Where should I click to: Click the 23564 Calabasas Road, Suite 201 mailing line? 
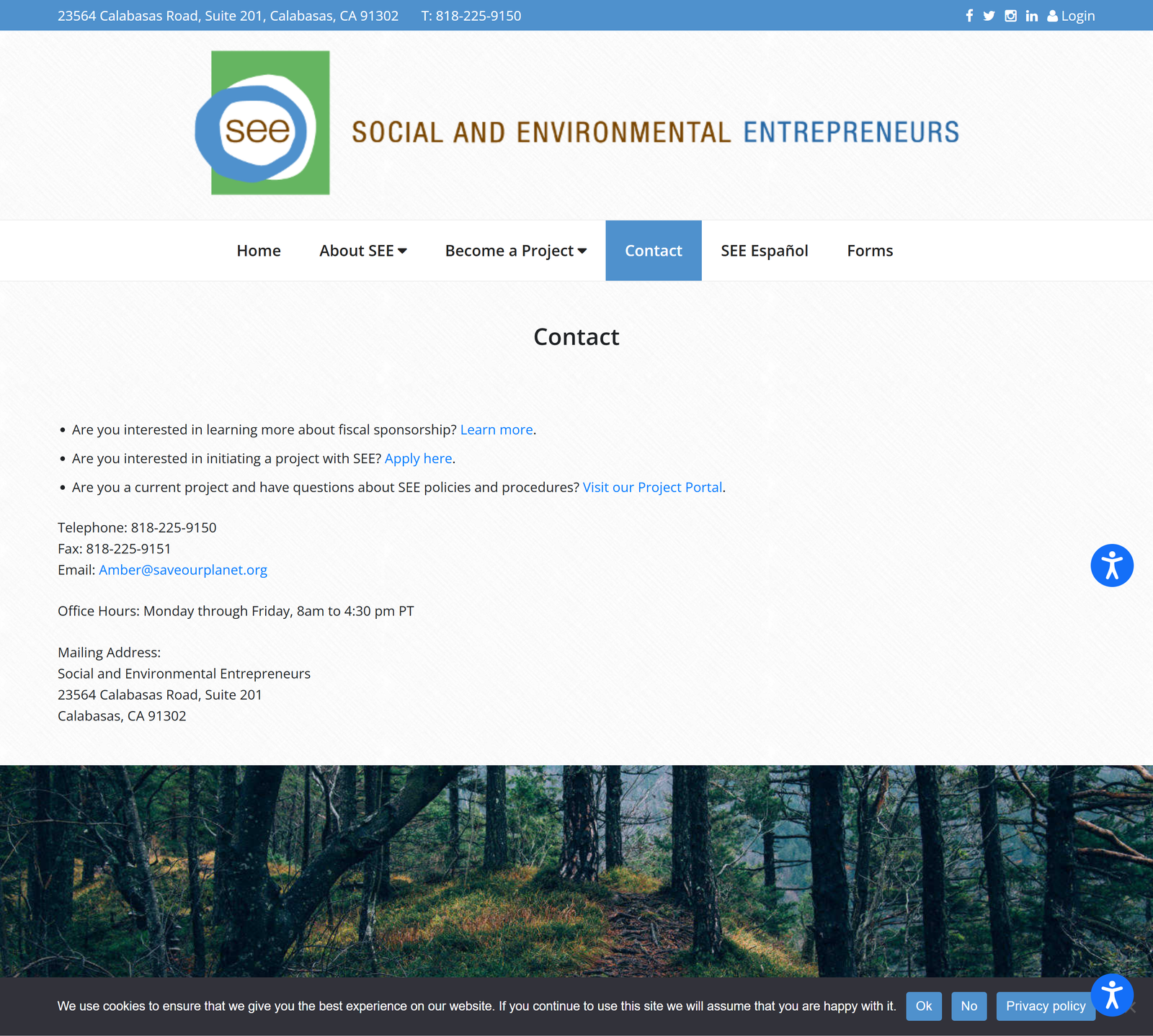pyautogui.click(x=160, y=695)
